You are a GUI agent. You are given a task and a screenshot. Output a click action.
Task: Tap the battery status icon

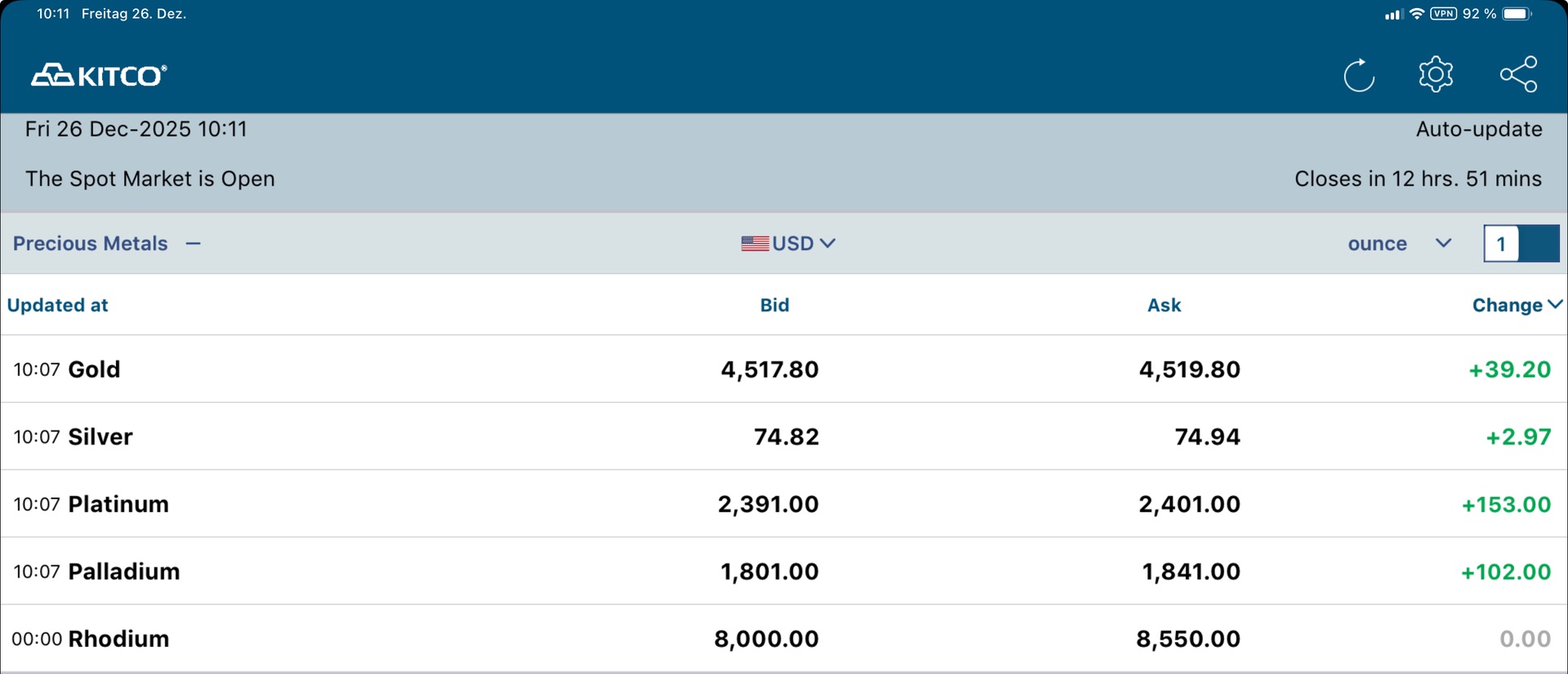[x=1517, y=14]
